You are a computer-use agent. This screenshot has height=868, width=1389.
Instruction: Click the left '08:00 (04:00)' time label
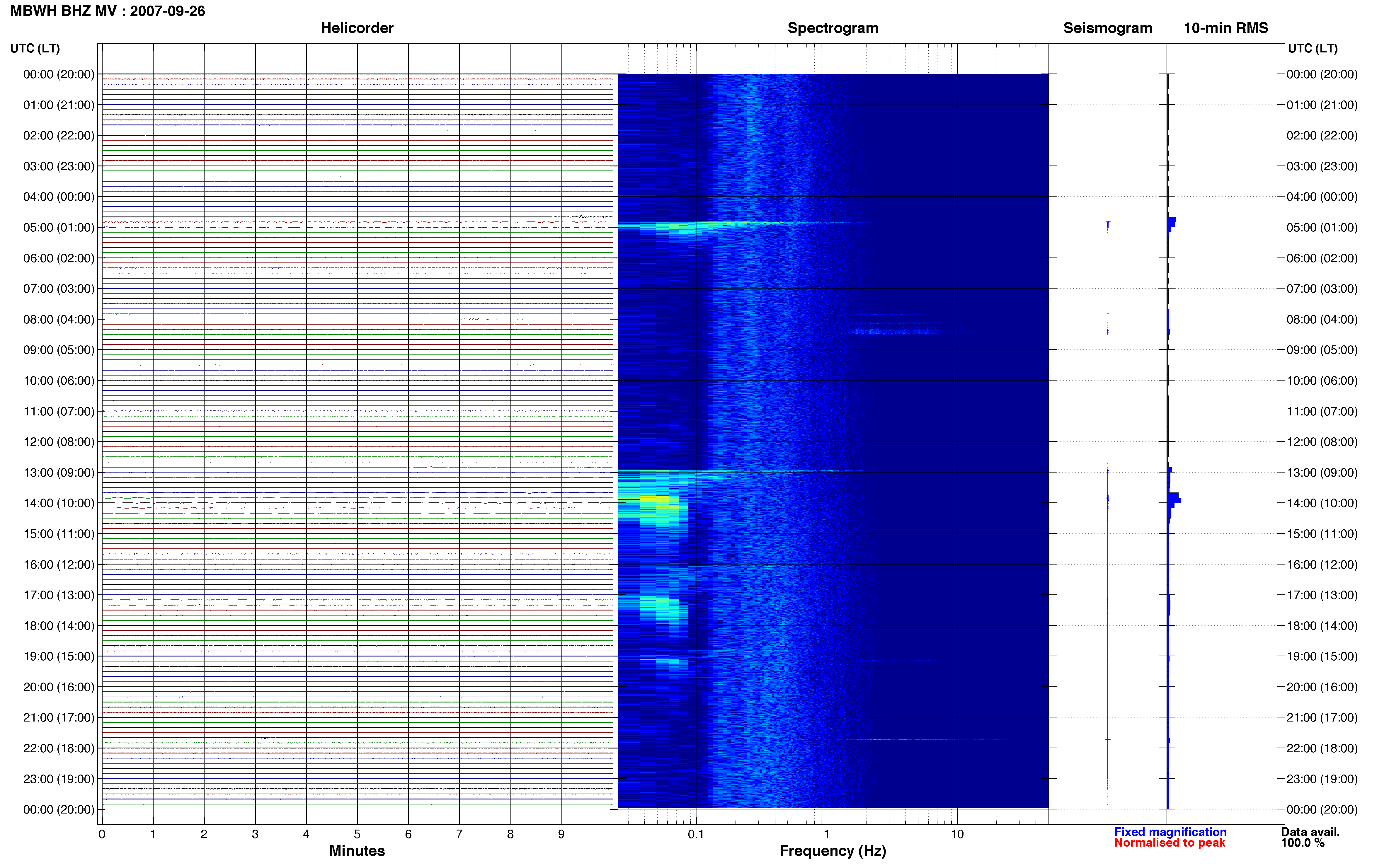(59, 319)
